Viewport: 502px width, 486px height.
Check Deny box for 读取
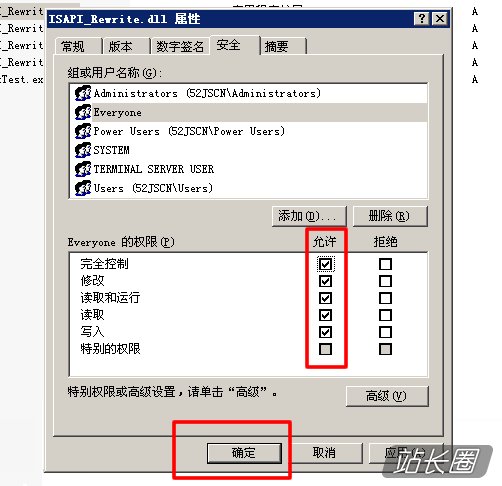pos(385,315)
